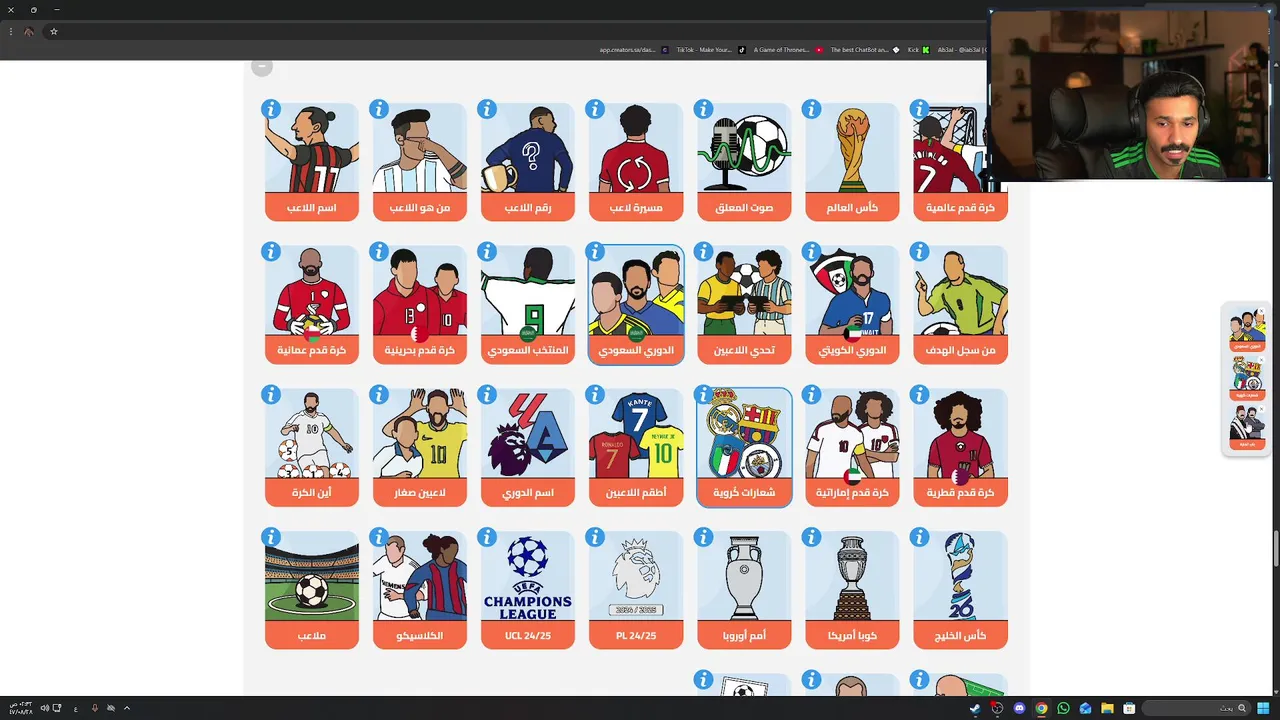This screenshot has width=1280, height=720.
Task: Choose the رقم اللاعب category card
Action: 528,162
